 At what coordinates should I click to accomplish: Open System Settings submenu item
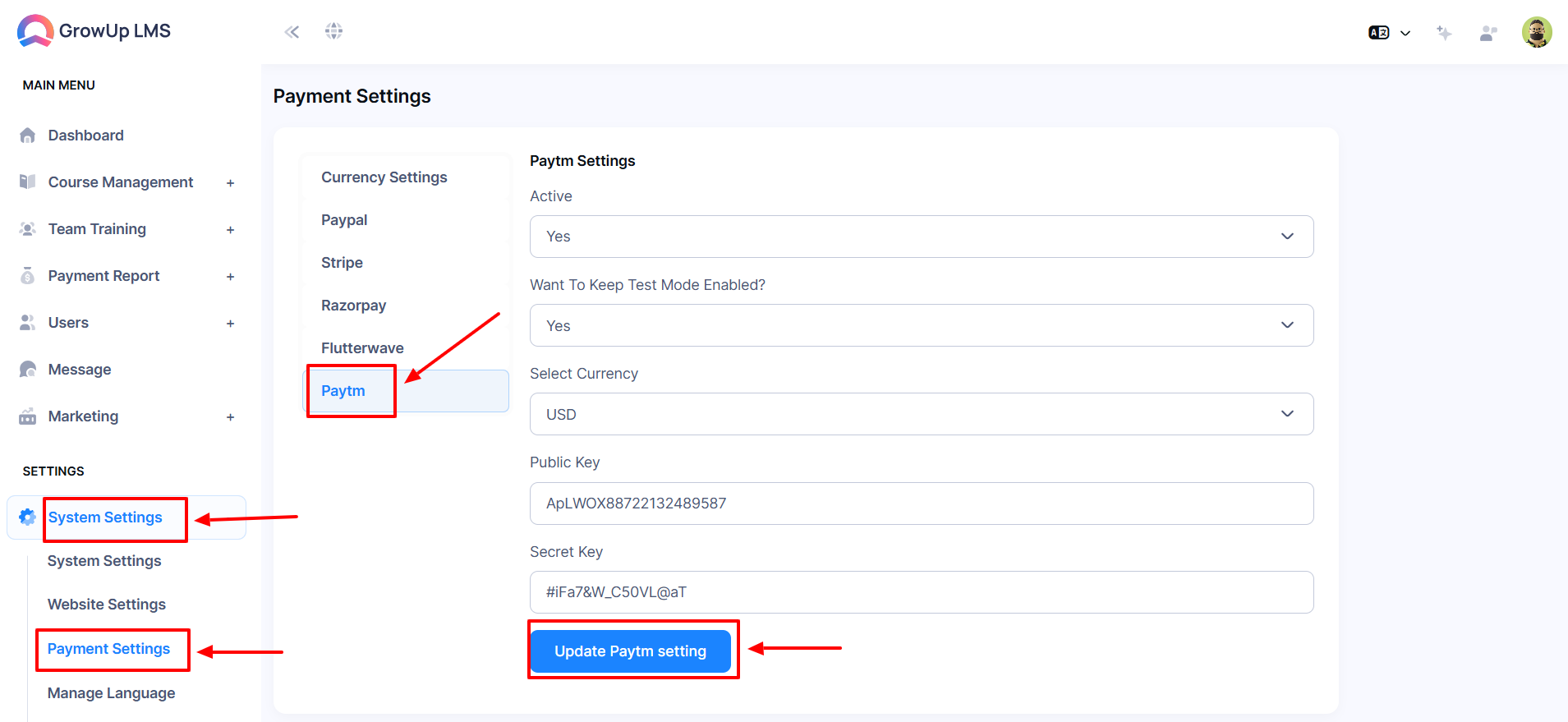tap(104, 561)
